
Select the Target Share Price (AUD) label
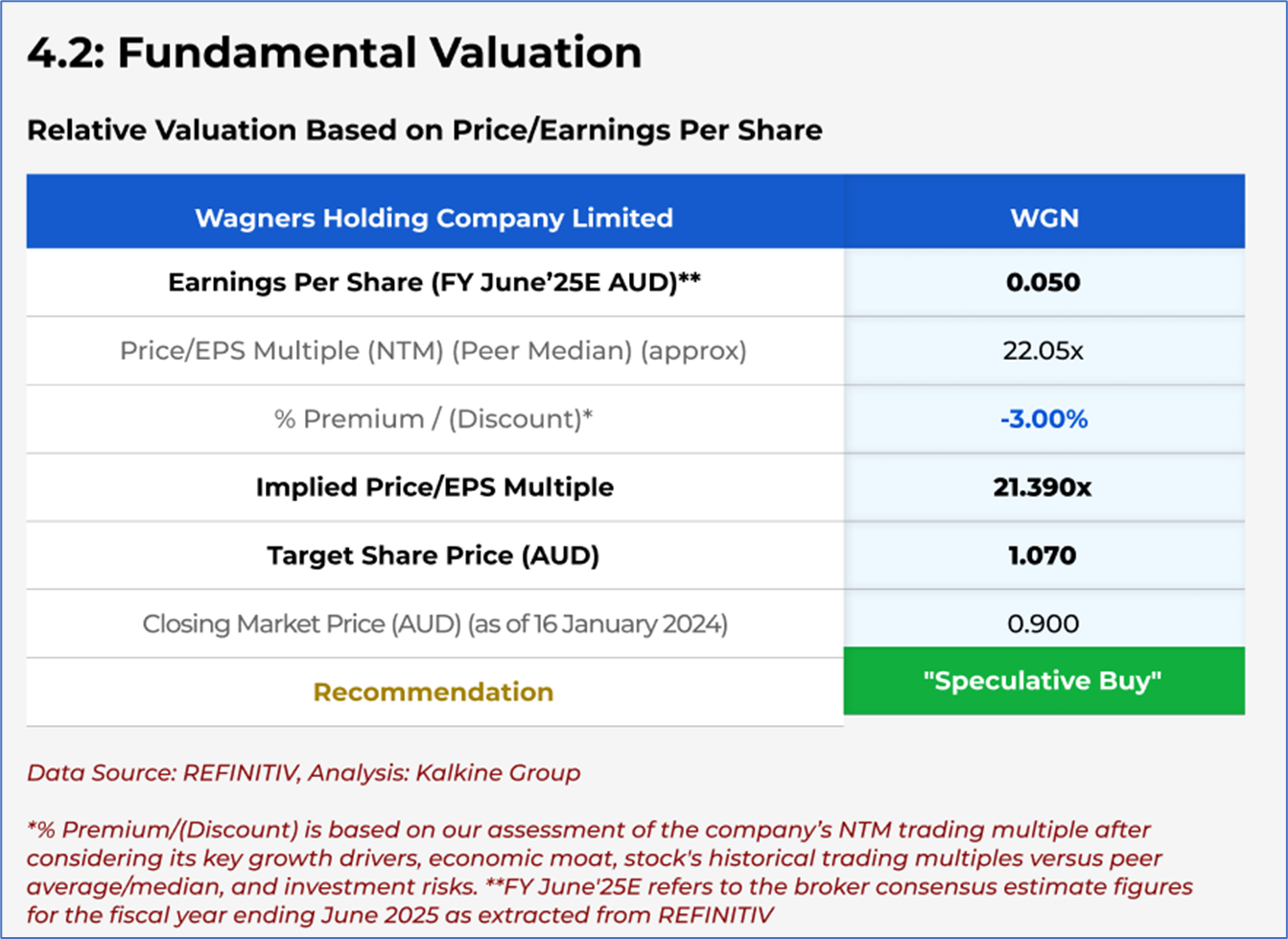[433, 555]
